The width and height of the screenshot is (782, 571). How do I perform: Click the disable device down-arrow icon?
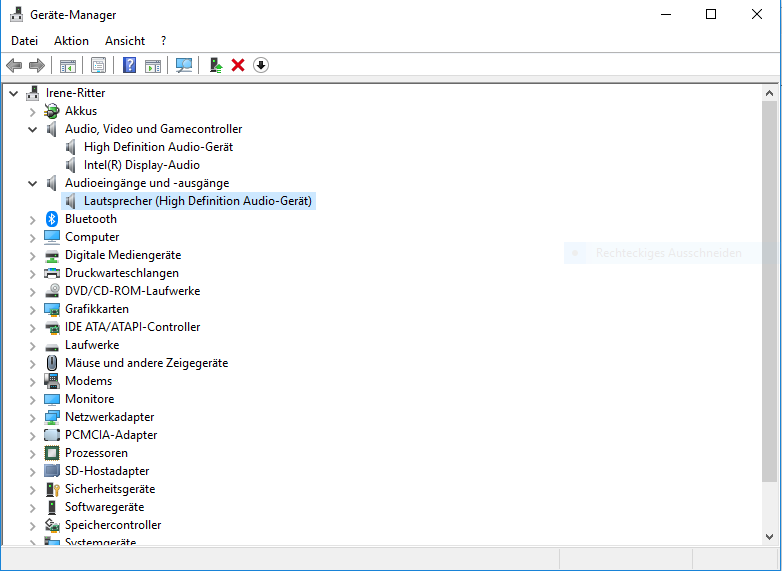[261, 65]
